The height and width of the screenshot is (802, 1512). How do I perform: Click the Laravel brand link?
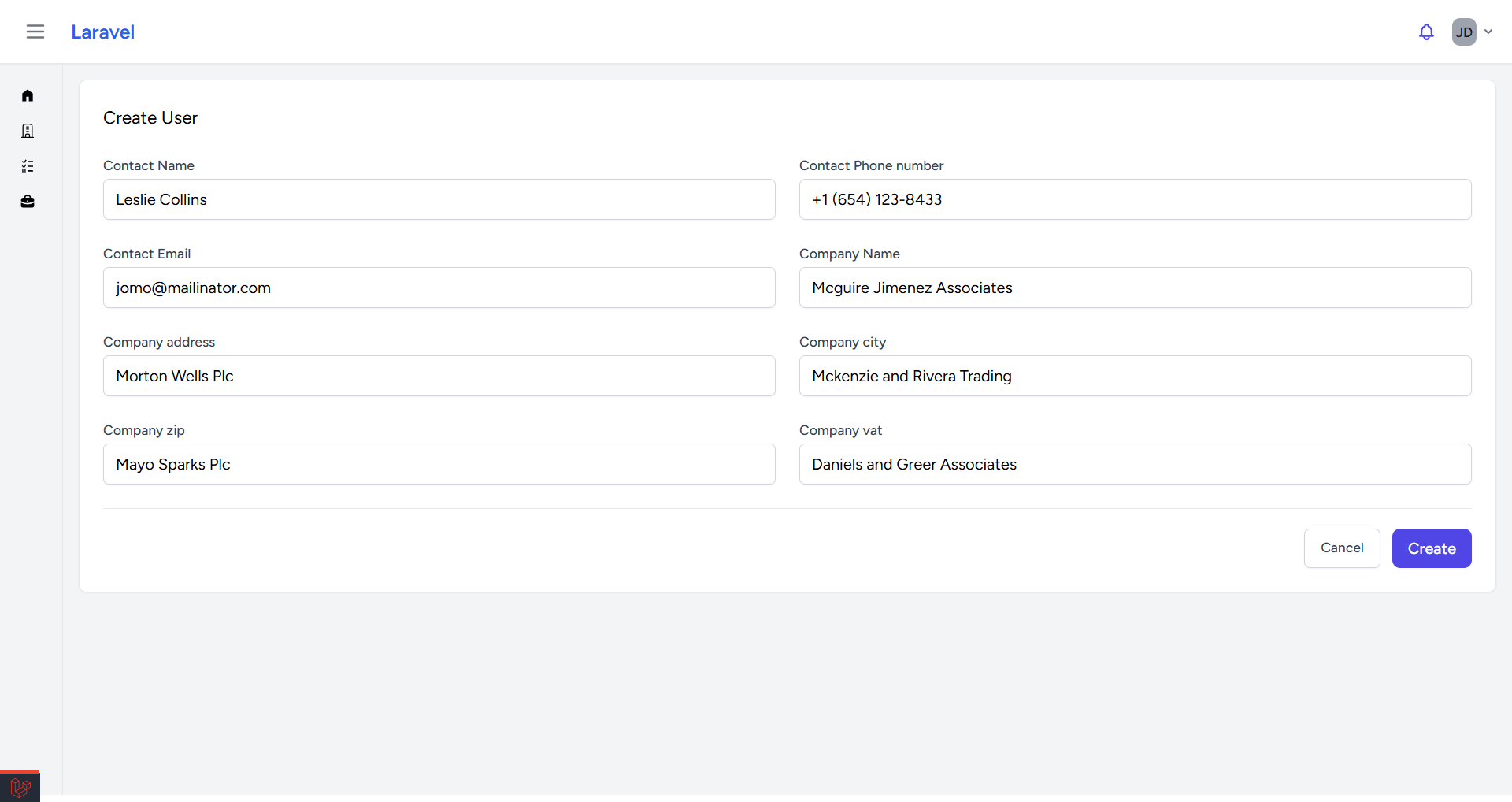[102, 32]
